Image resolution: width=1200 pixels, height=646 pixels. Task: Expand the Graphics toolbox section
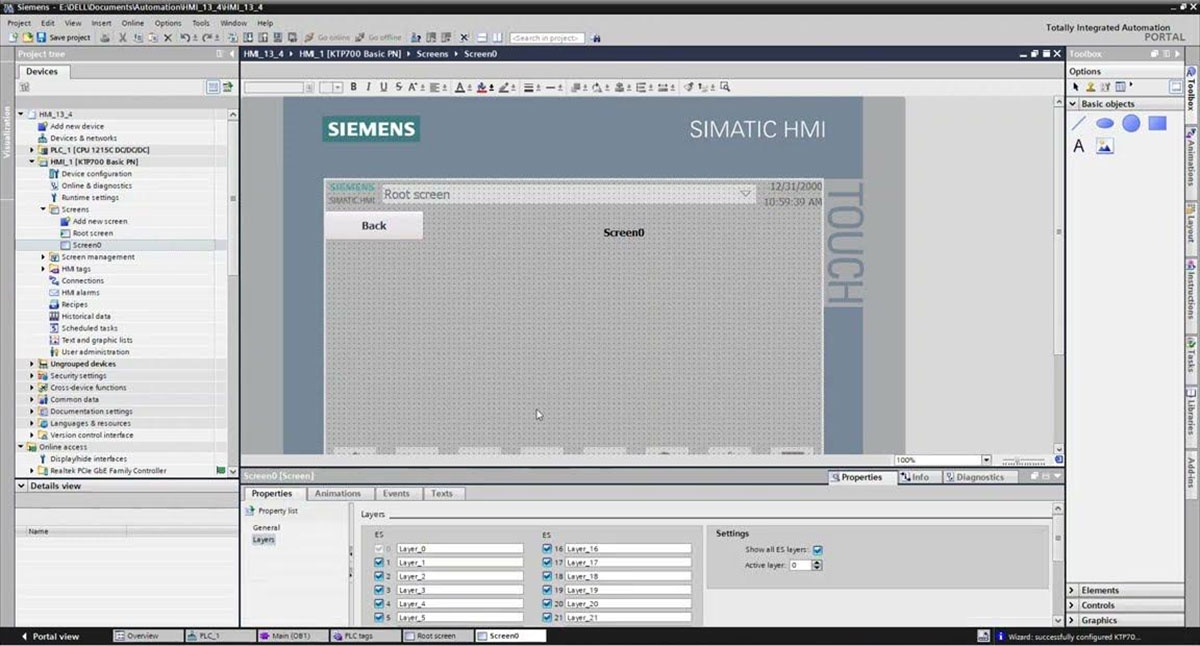pyautogui.click(x=1073, y=621)
